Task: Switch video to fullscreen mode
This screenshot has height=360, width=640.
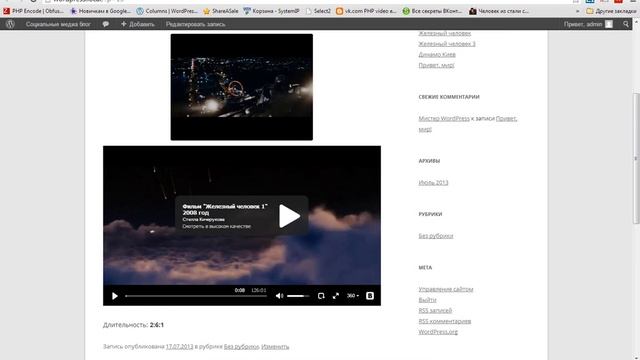Action: coord(336,296)
